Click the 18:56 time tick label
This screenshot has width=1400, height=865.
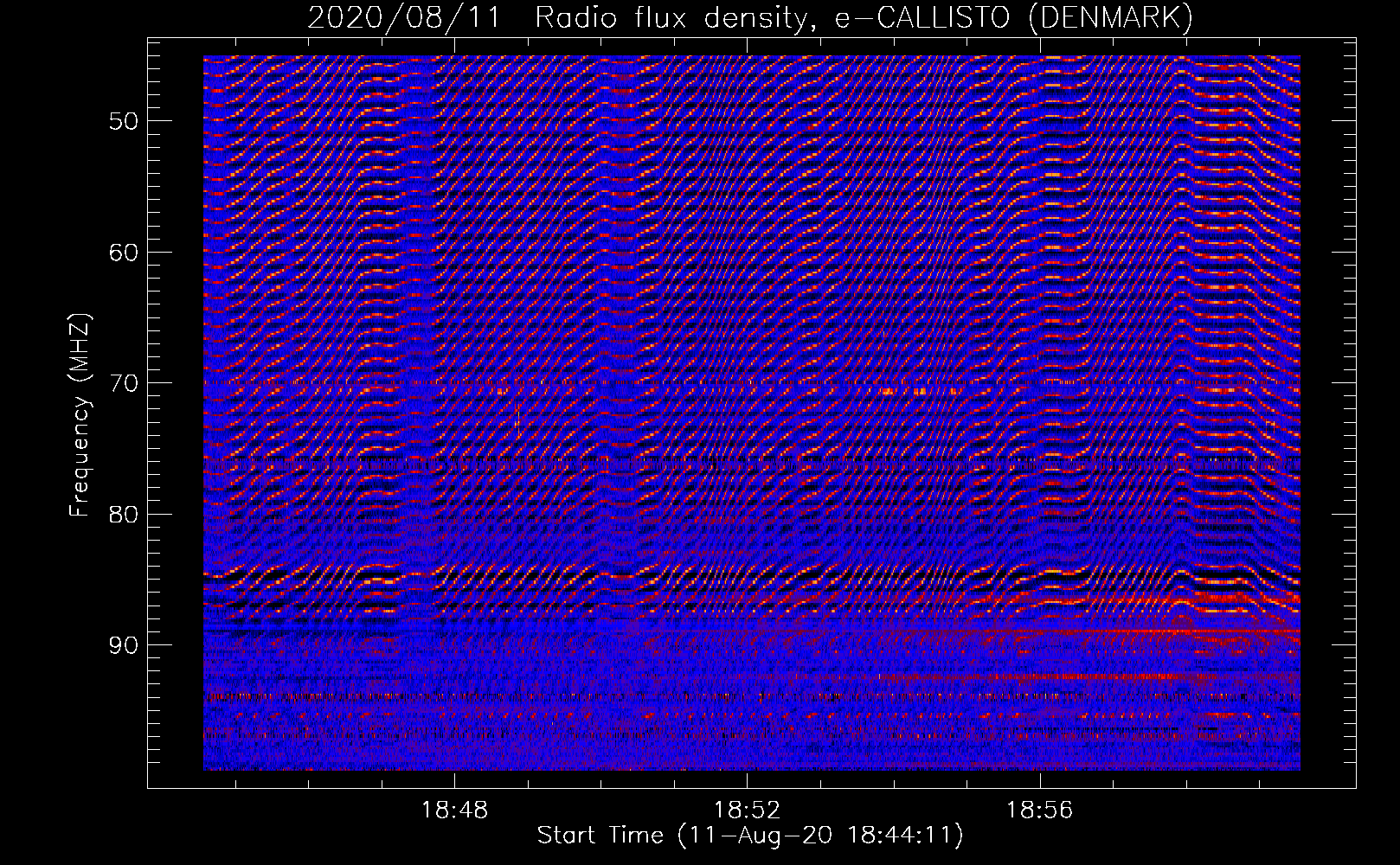[1039, 811]
